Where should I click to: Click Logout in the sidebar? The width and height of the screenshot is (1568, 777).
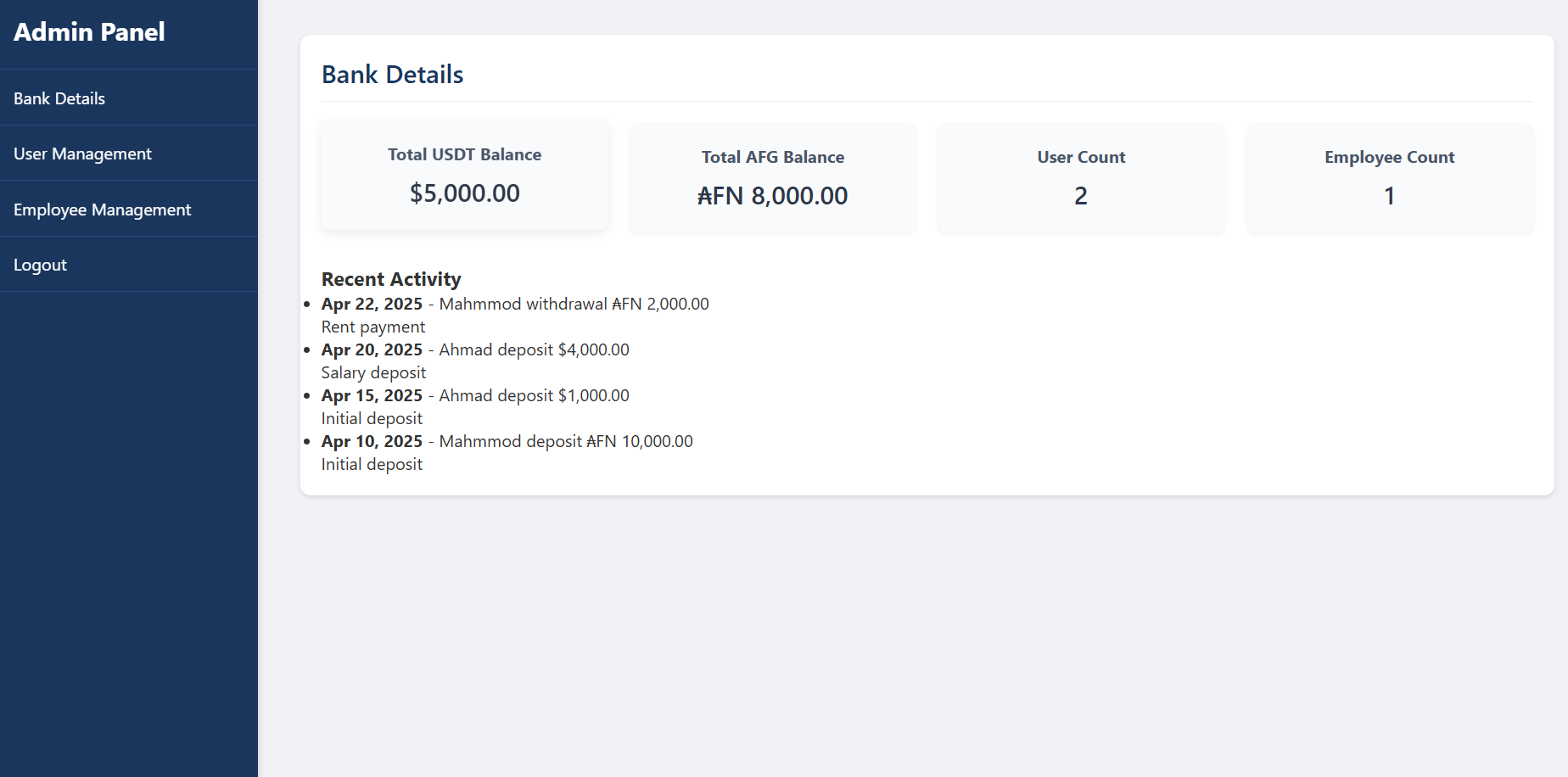coord(40,265)
